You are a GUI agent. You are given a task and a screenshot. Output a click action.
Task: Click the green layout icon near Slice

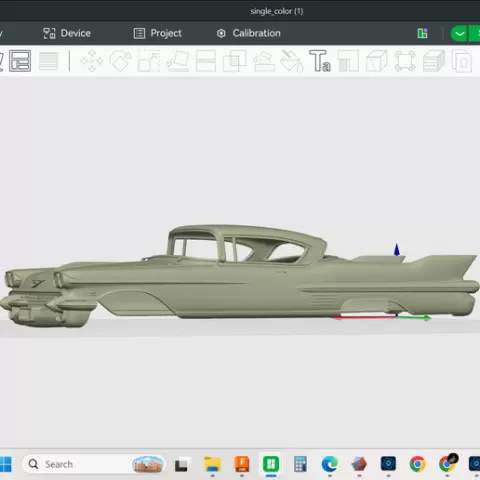tap(422, 33)
